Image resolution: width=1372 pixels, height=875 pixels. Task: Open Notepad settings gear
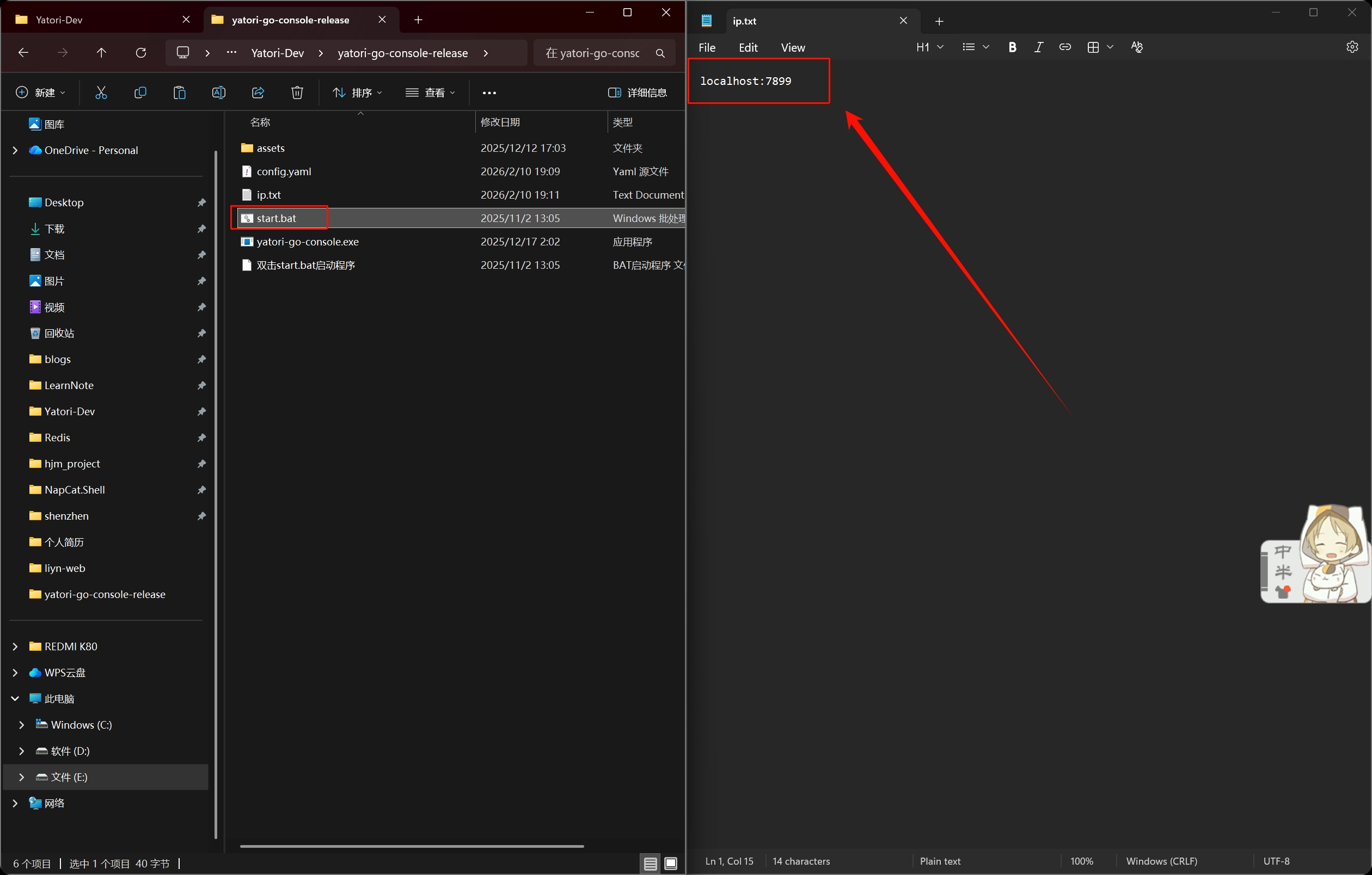coord(1352,47)
